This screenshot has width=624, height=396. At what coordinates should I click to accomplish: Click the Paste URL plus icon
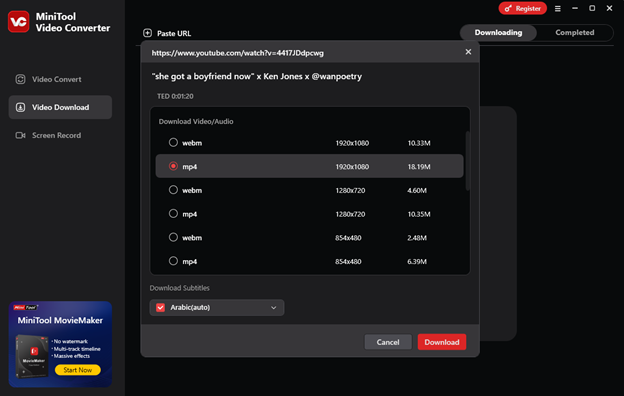148,33
